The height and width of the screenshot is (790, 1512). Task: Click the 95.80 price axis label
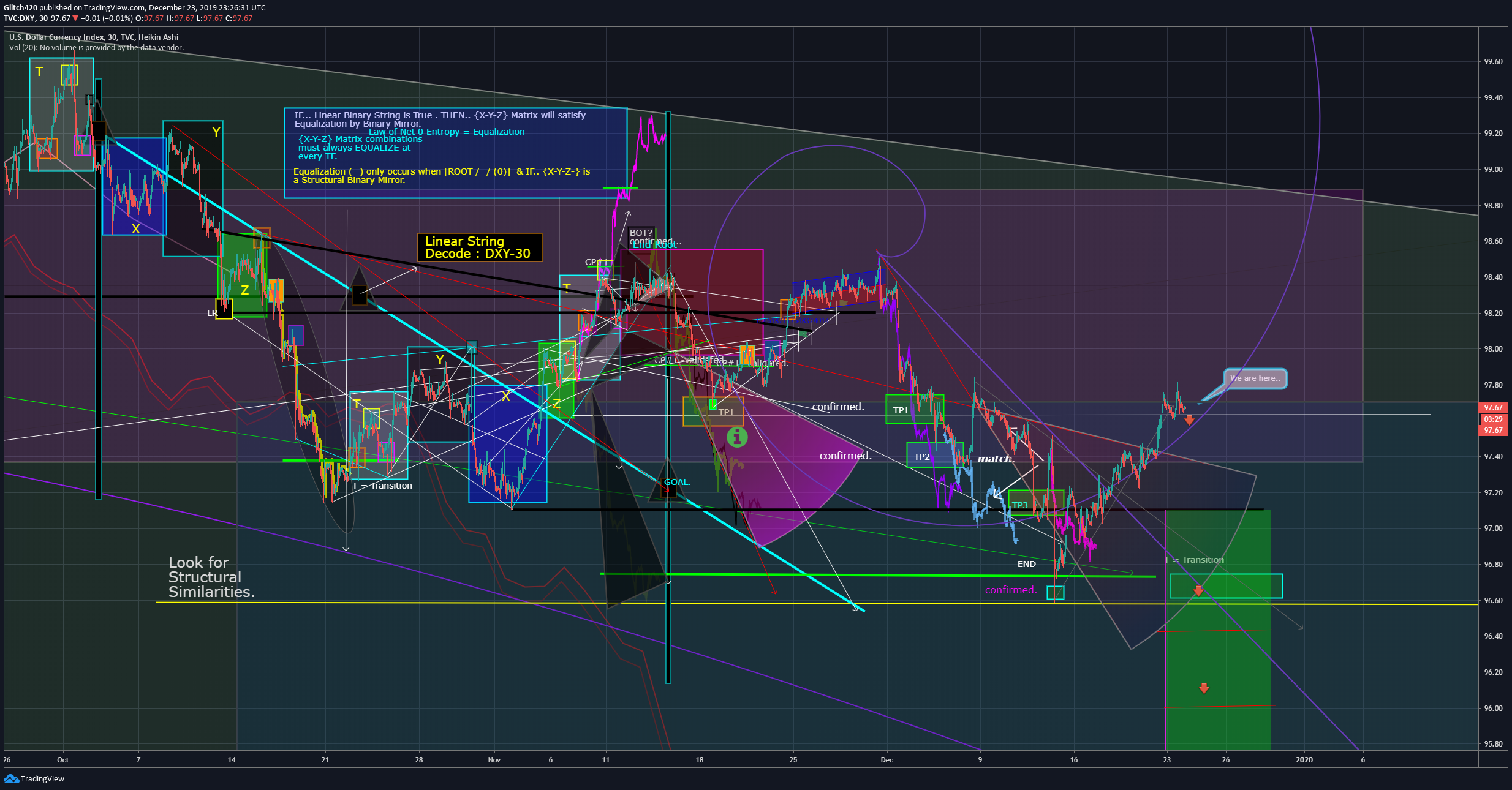pos(1493,744)
